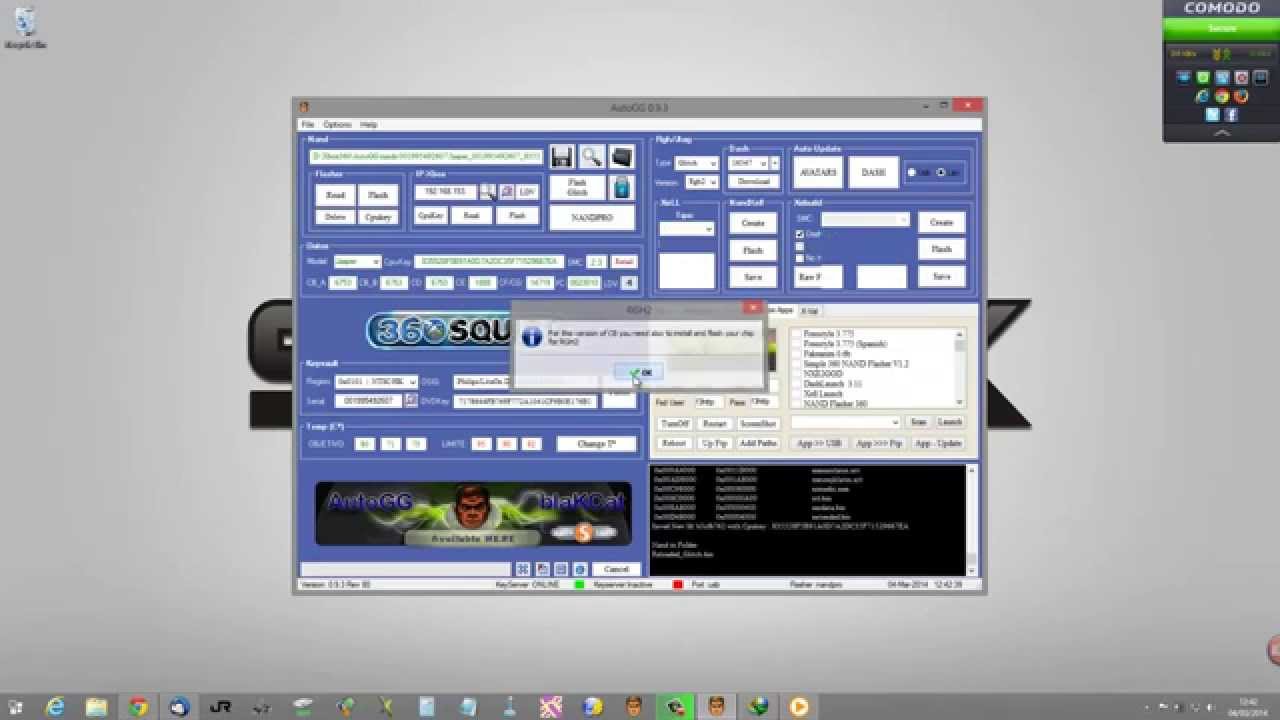Screen dimensions: 1280x720
Task: Click the Change T° button
Action: click(x=596, y=444)
